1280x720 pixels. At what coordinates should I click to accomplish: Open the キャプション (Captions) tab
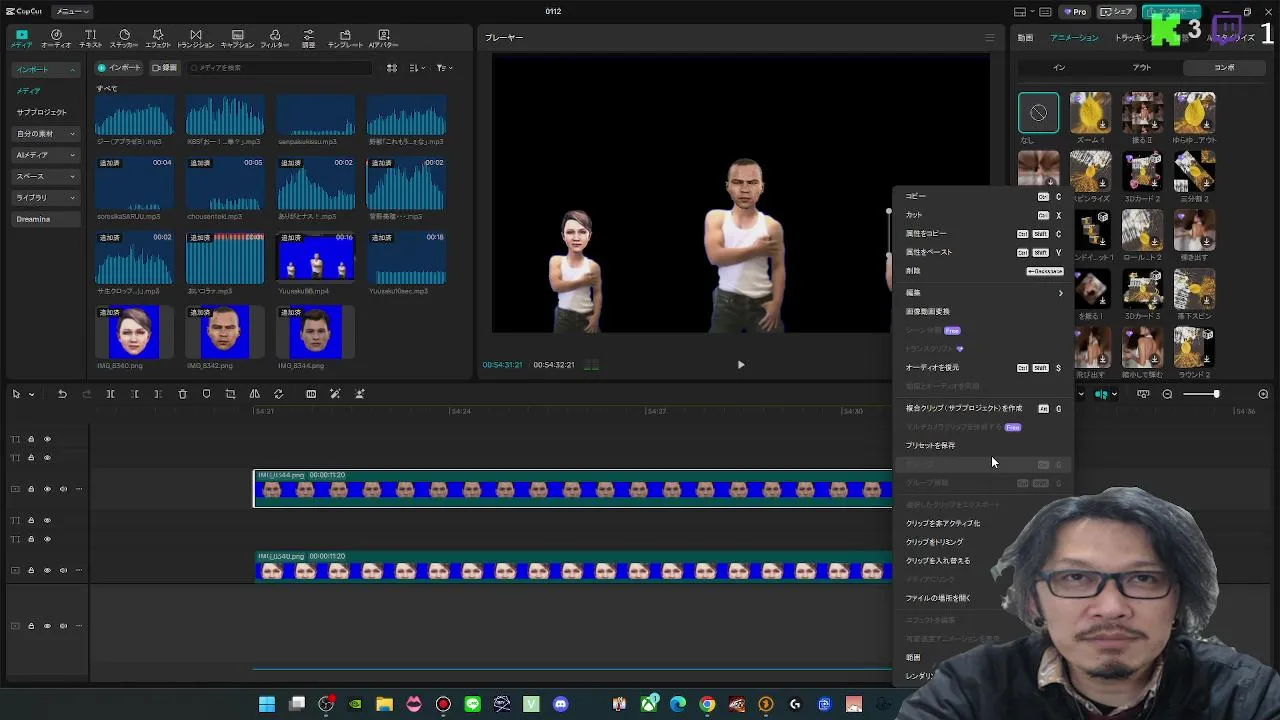237,39
